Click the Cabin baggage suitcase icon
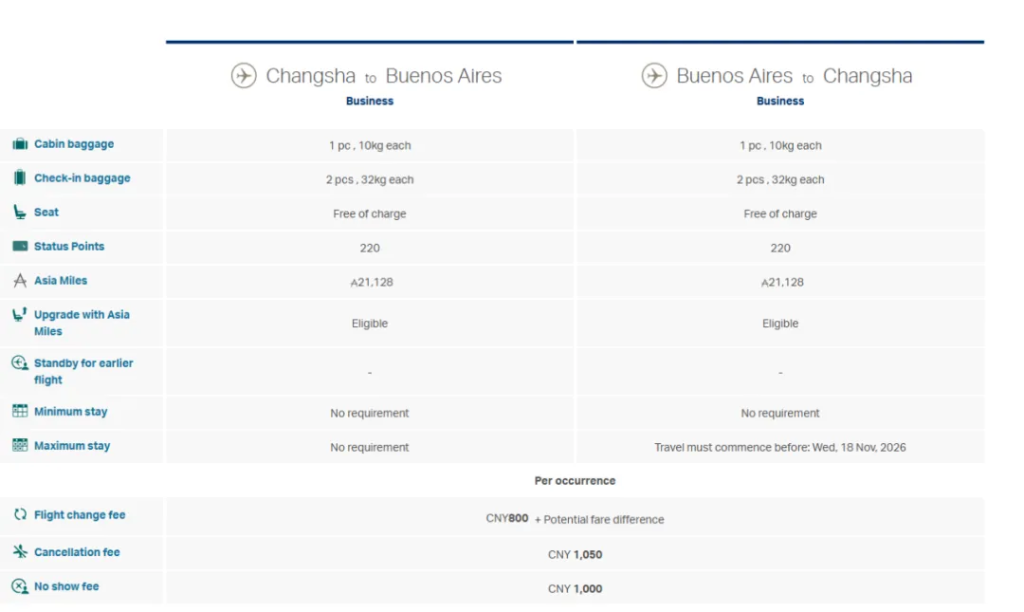The width and height of the screenshot is (1024, 612). [20, 144]
